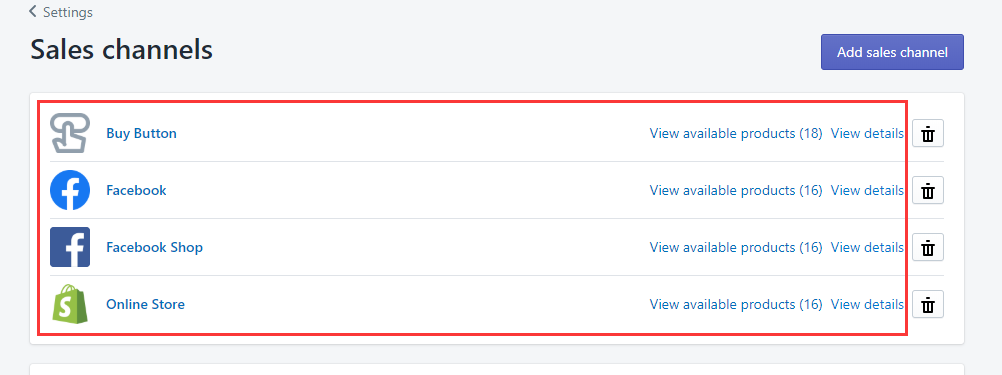View details of Online Store channel

click(867, 304)
